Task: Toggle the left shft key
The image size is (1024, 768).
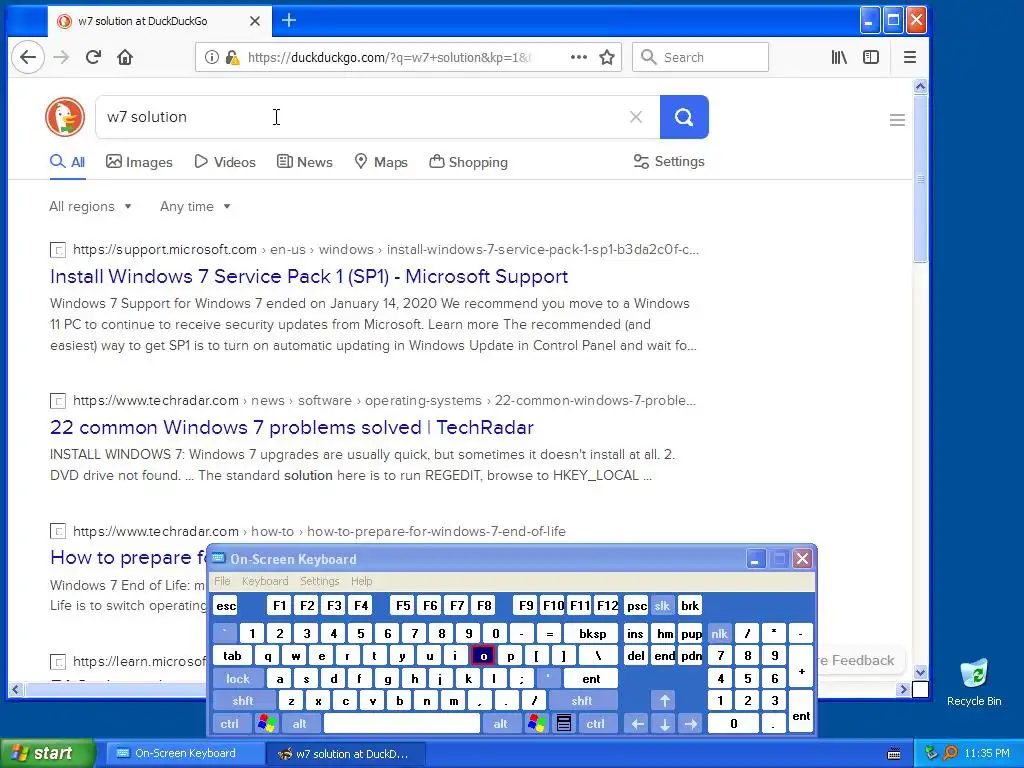Action: point(242,701)
